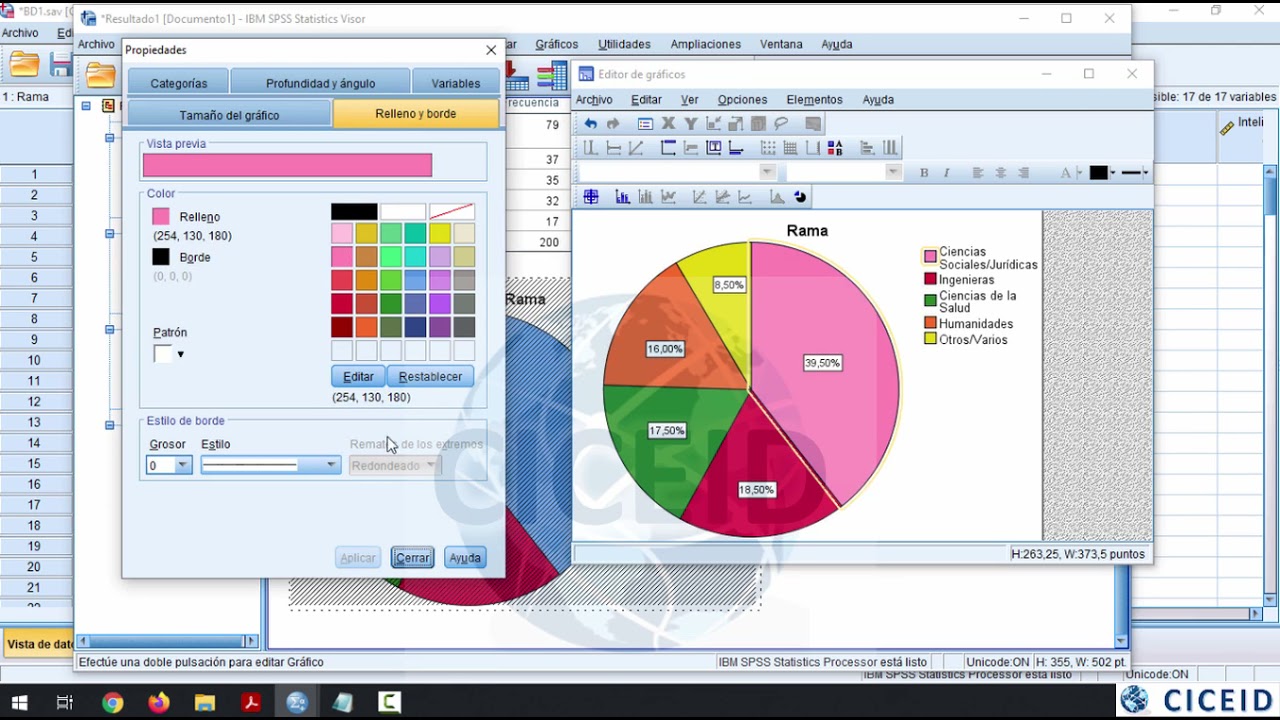This screenshot has width=1280, height=720.
Task: Click the blue bar chart icon
Action: [x=622, y=197]
